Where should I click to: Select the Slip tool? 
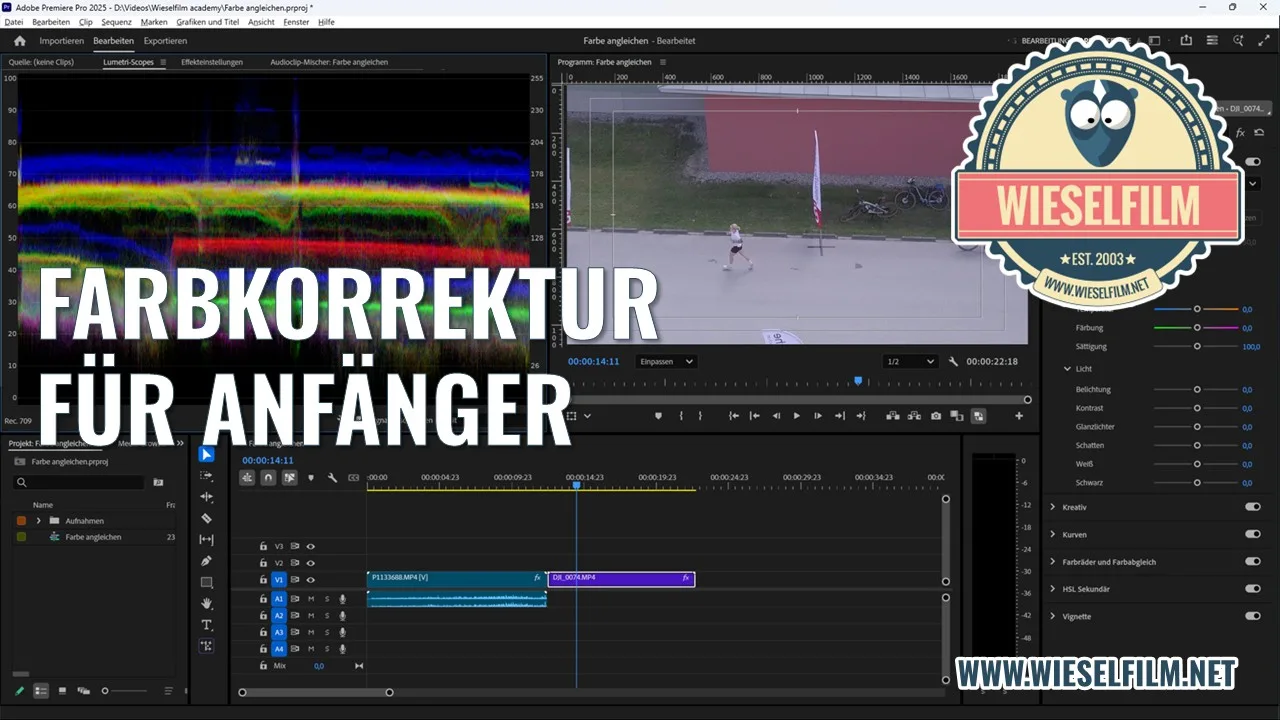pyautogui.click(x=206, y=539)
